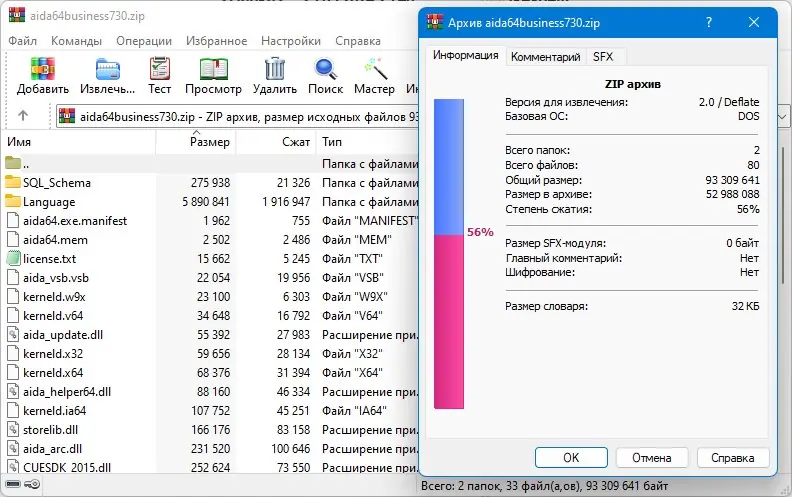Select the aida_vsb.vsb file row
This screenshot has width=792, height=497.
pyautogui.click(x=211, y=277)
